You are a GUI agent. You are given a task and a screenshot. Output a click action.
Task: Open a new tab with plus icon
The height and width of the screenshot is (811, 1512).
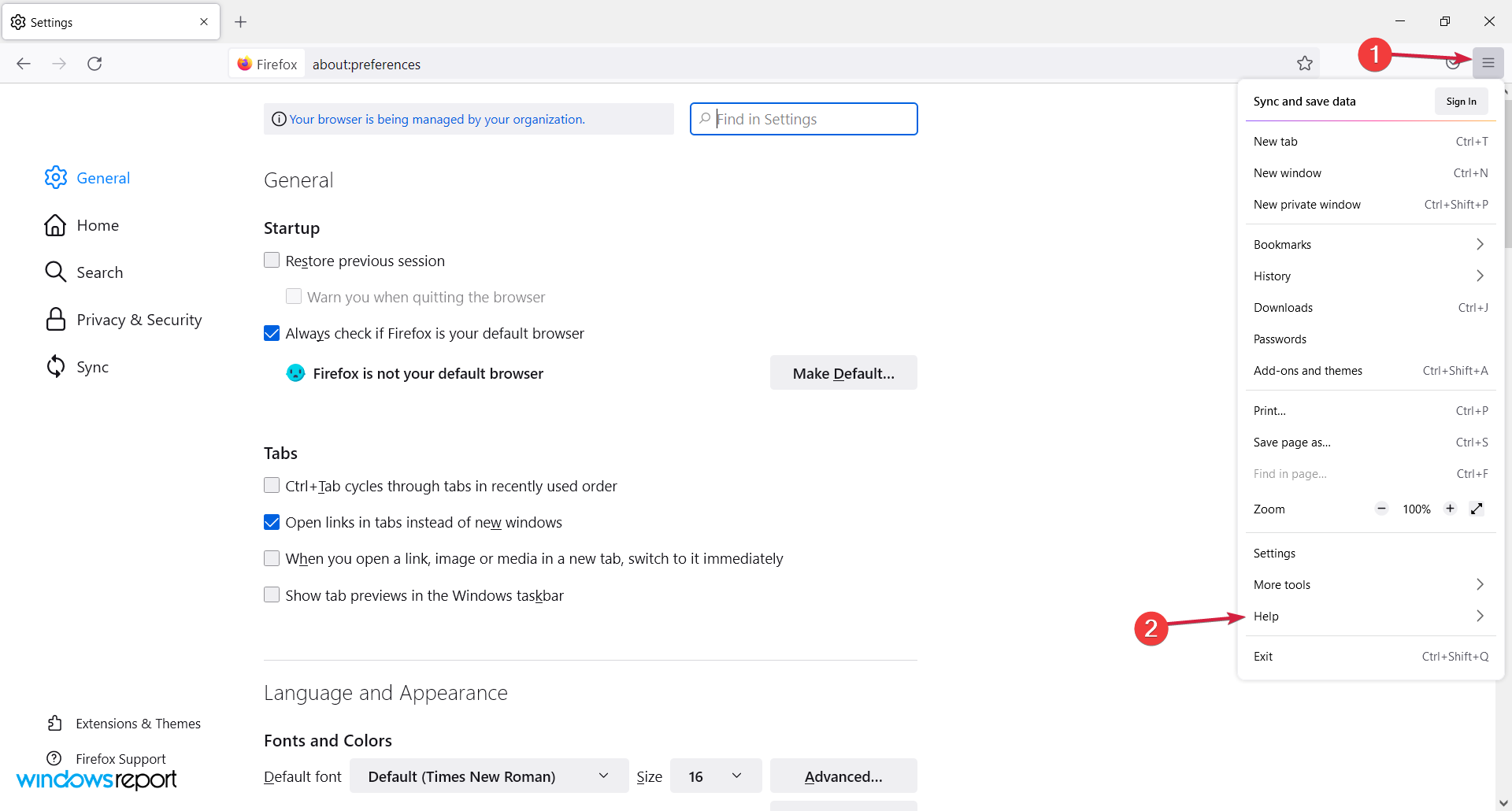pyautogui.click(x=241, y=22)
